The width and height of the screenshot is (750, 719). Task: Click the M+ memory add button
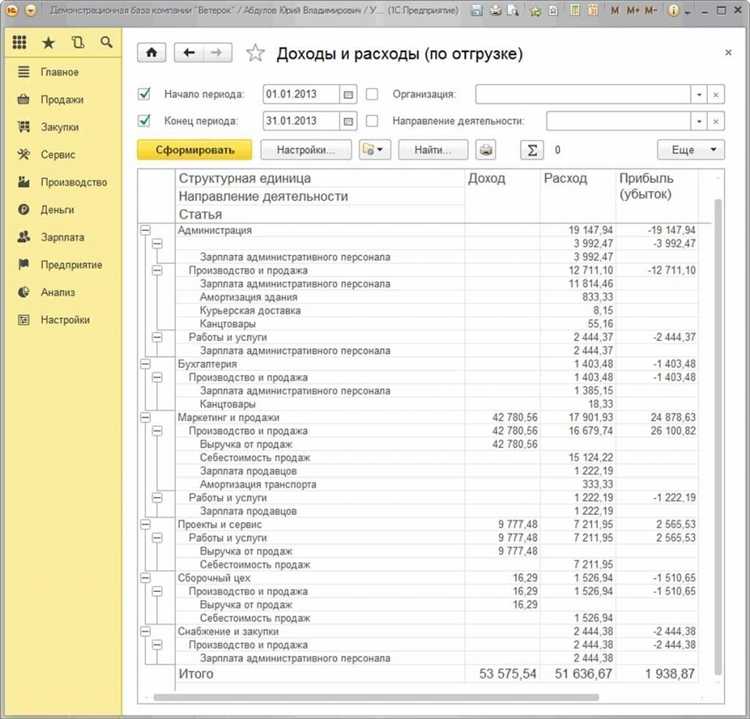(633, 11)
